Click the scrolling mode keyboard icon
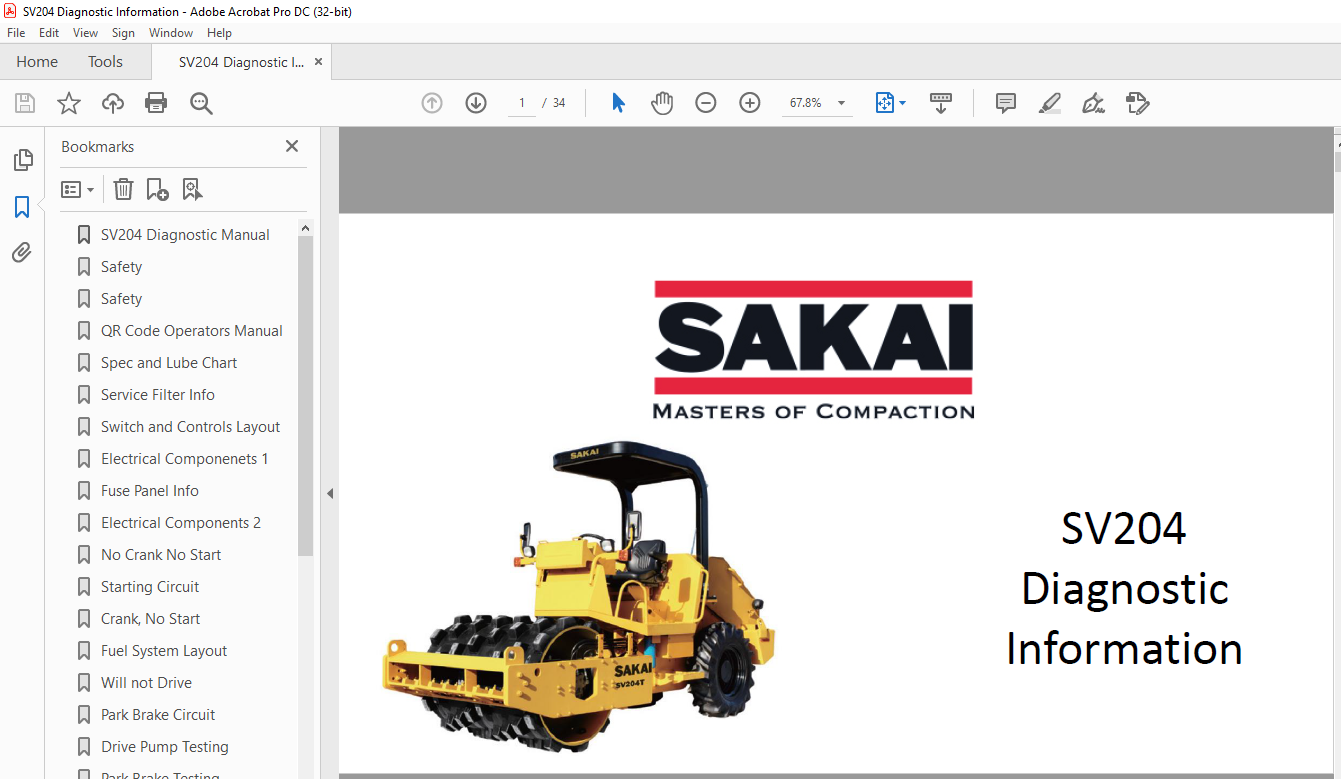Screen dimensions: 1341x779 pos(941,103)
